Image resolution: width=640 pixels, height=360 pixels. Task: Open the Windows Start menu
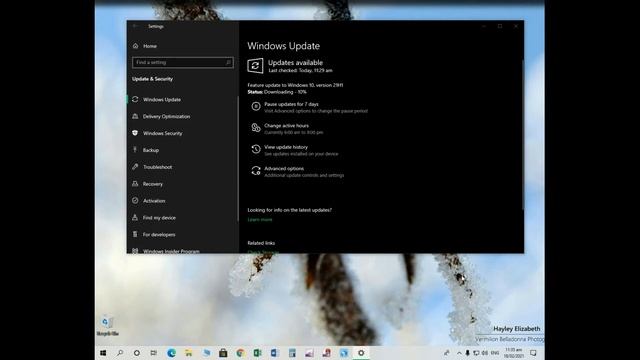[x=103, y=353]
